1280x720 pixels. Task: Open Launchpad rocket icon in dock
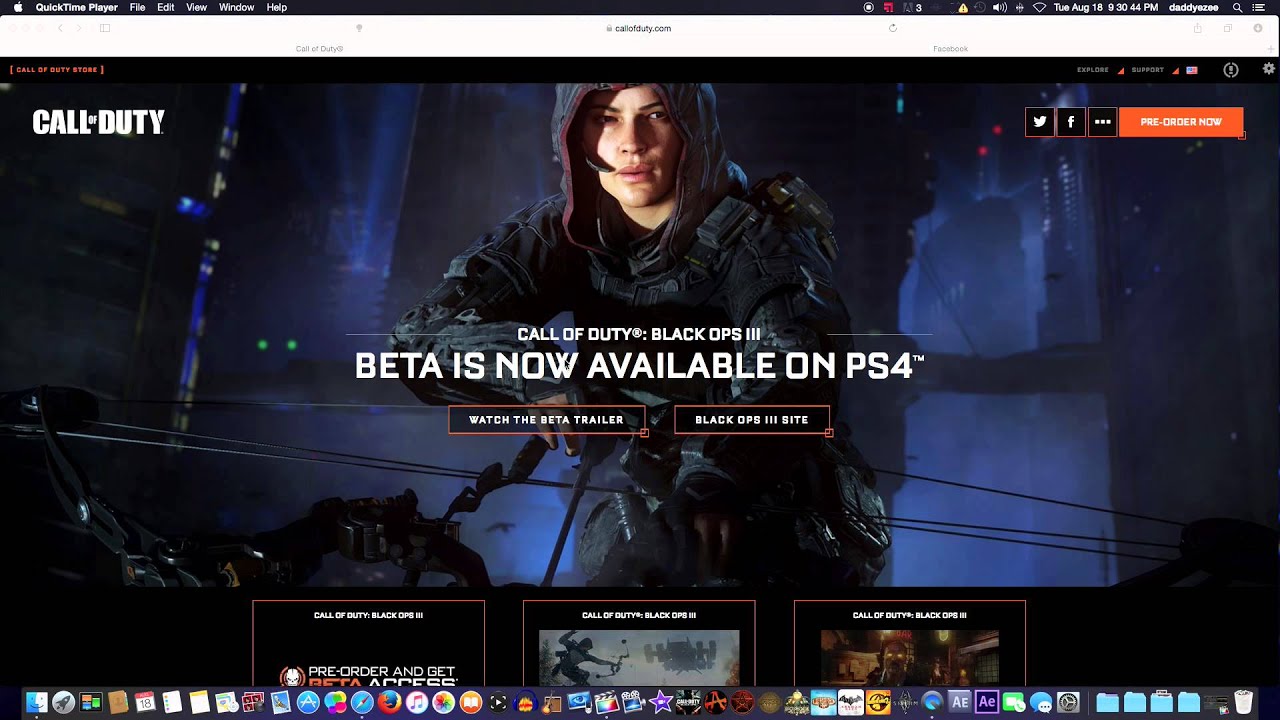[x=63, y=702]
